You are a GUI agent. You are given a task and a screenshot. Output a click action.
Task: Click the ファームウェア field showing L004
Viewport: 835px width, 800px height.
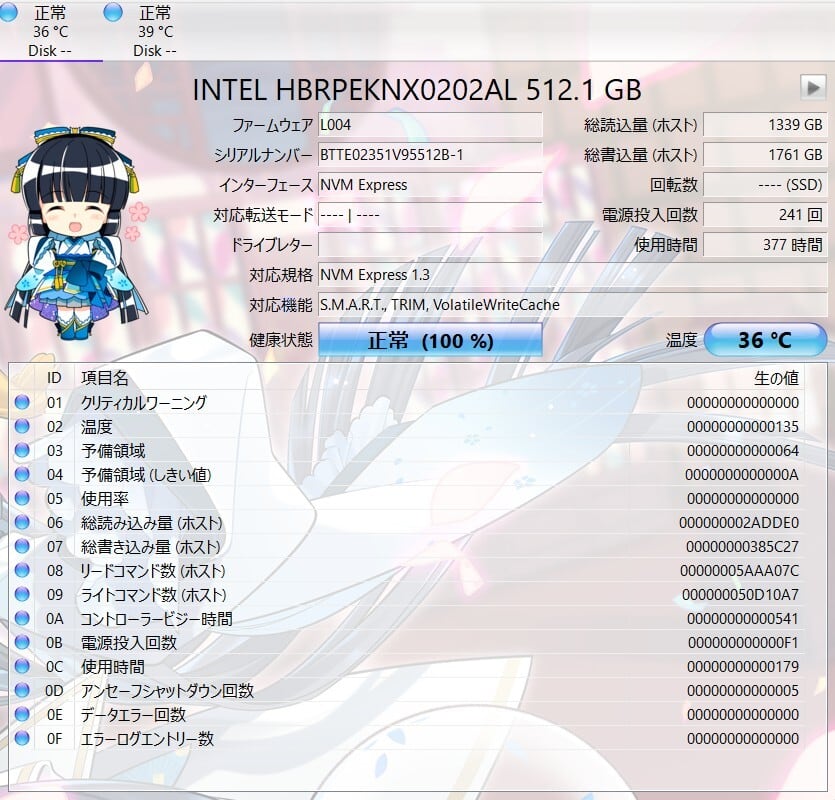(x=430, y=125)
